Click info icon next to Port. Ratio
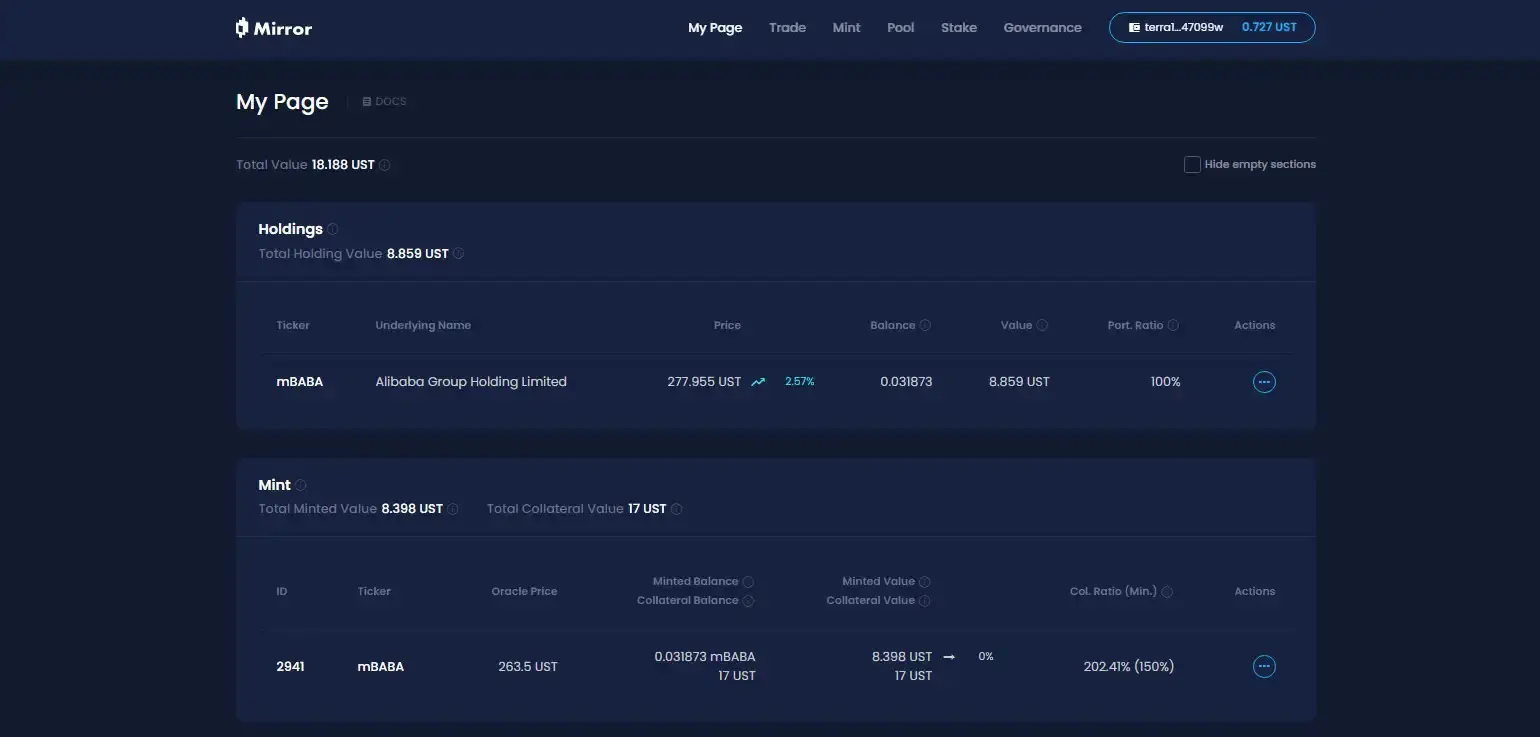Viewport: 1540px width, 737px height. tap(1173, 325)
